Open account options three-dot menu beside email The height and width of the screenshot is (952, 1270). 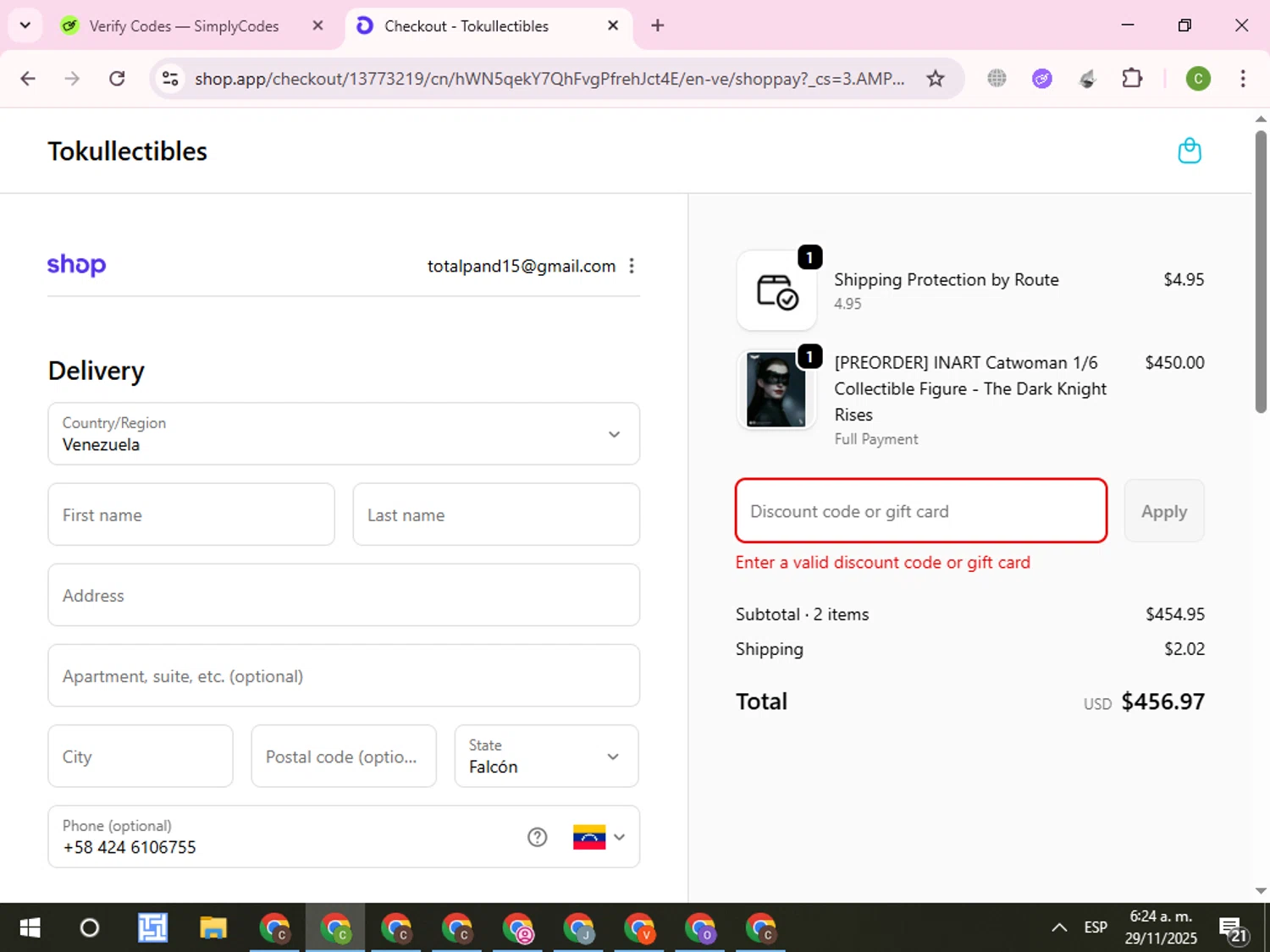(632, 266)
